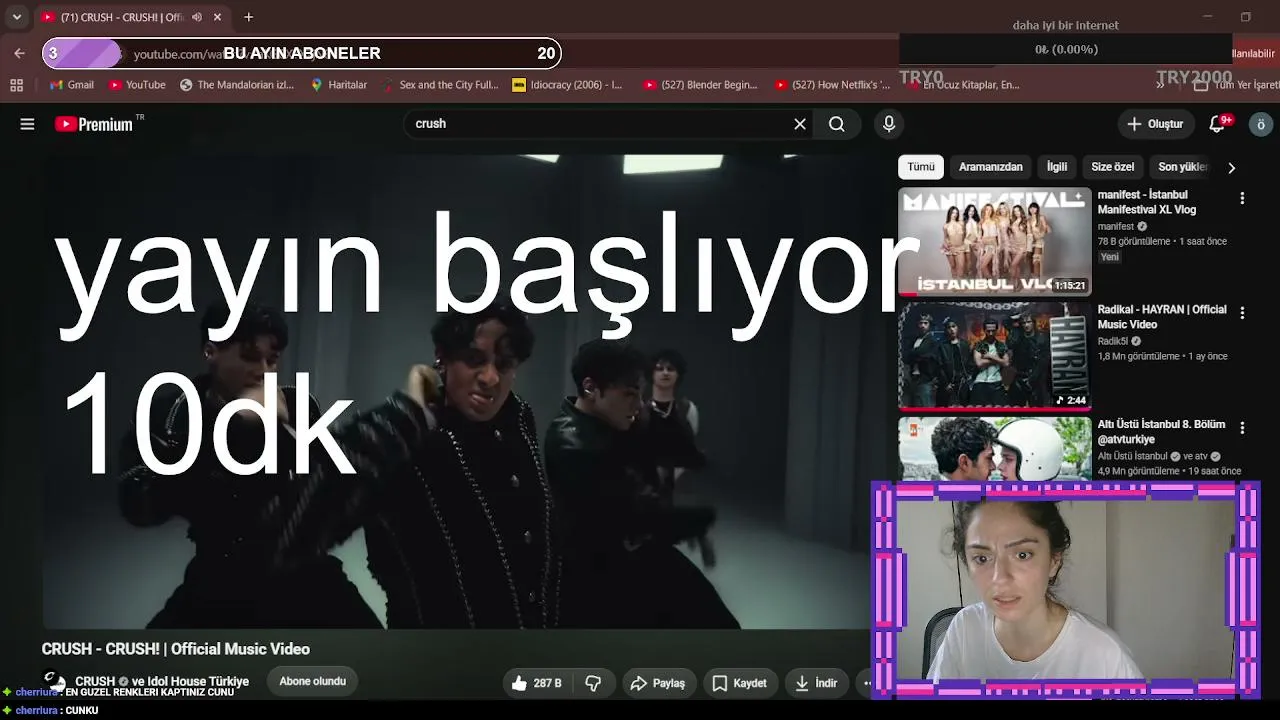Close the CRUSH YouTube browser tab

click(217, 17)
